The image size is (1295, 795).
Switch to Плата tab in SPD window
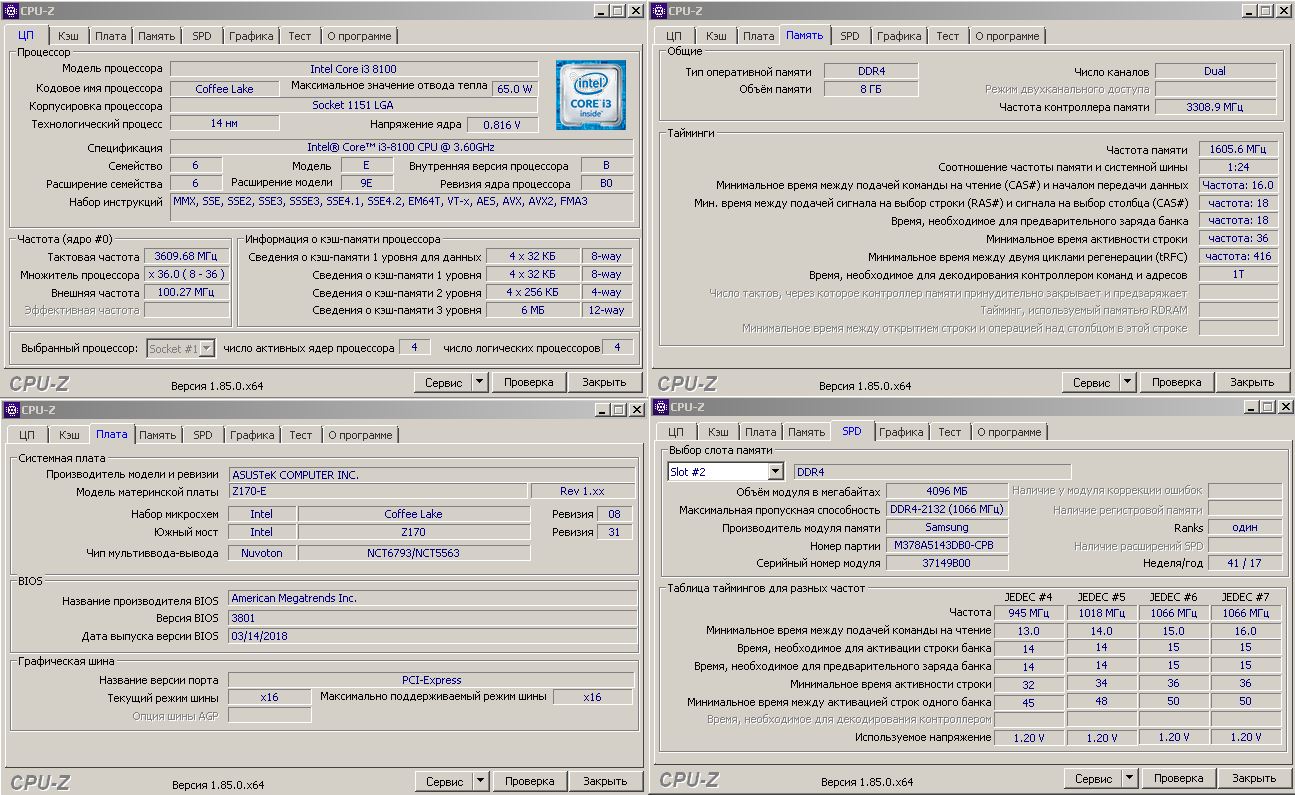coord(760,432)
